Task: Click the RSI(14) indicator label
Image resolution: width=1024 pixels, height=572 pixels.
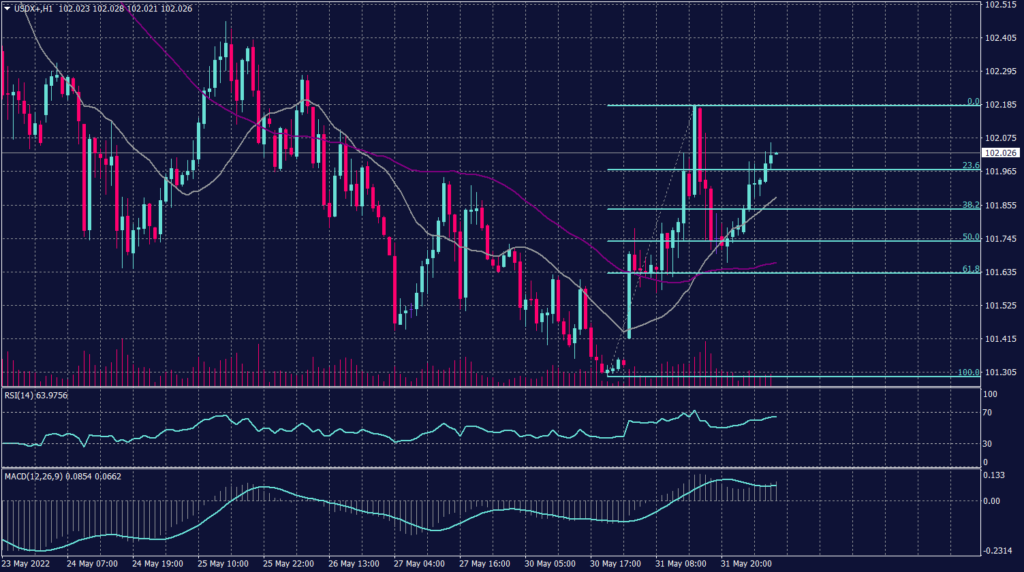Action: 21,394
